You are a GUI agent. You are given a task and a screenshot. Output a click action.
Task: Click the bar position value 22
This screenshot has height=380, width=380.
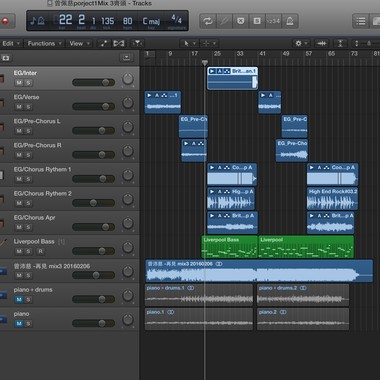(x=65, y=20)
